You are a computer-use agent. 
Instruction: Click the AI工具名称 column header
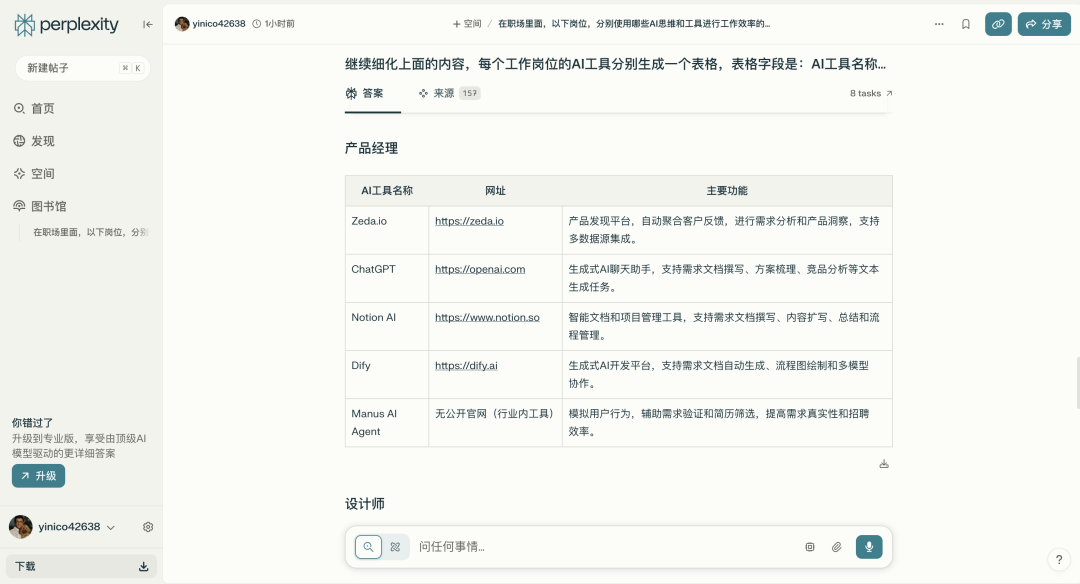(x=387, y=191)
